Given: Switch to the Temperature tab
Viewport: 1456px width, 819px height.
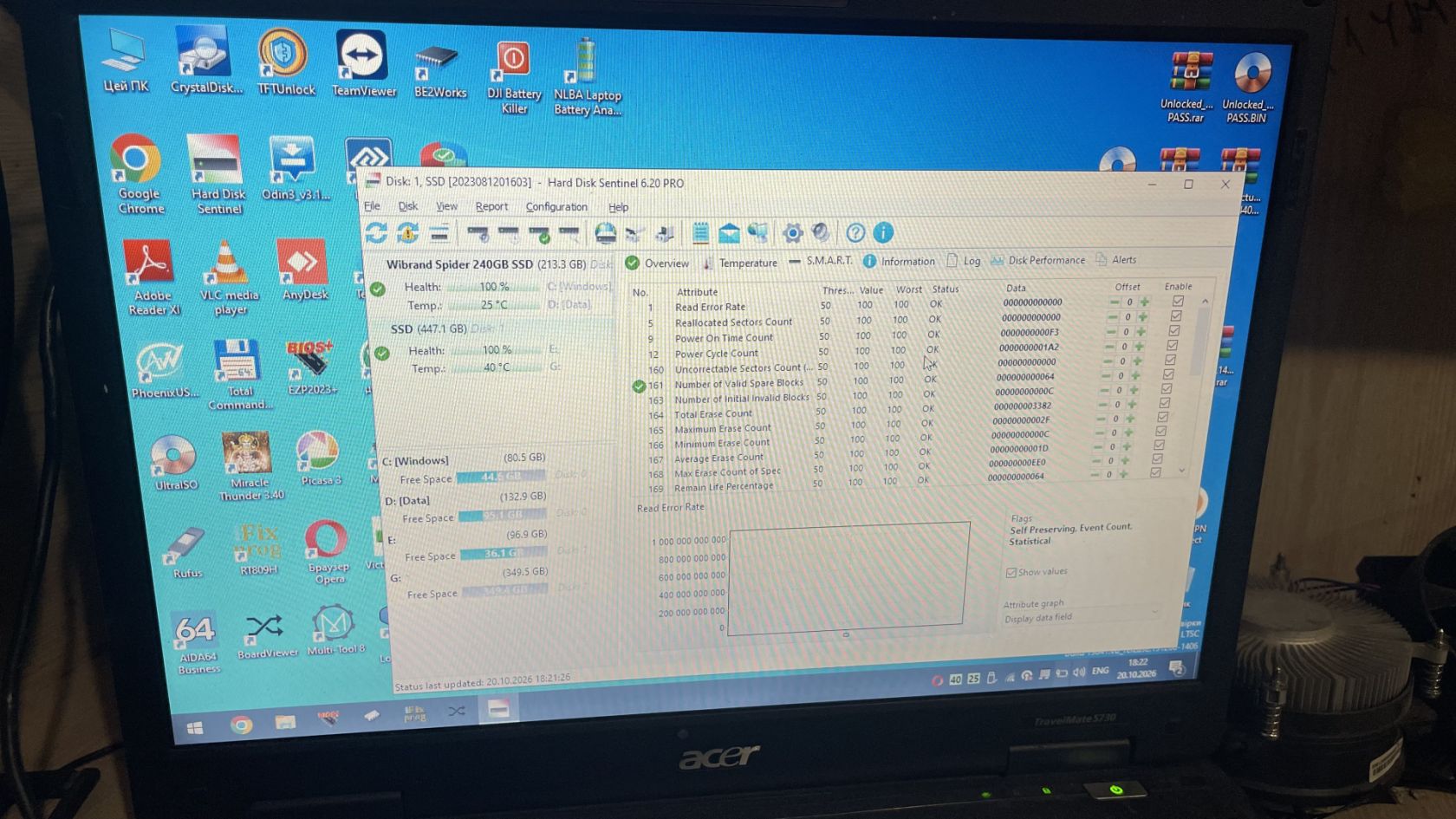Looking at the screenshot, I should [x=739, y=263].
